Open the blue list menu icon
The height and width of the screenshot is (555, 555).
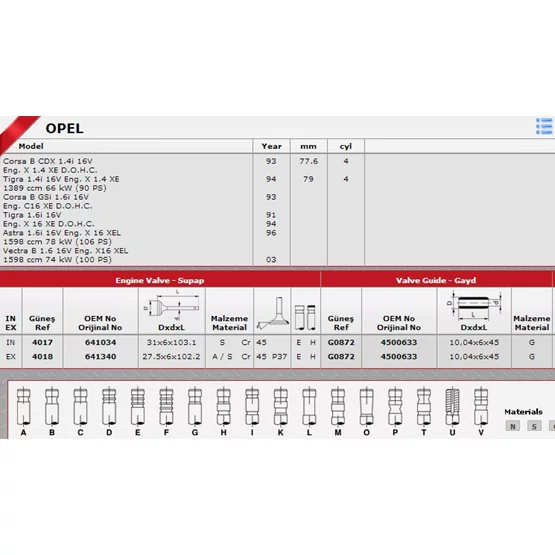[x=544, y=126]
